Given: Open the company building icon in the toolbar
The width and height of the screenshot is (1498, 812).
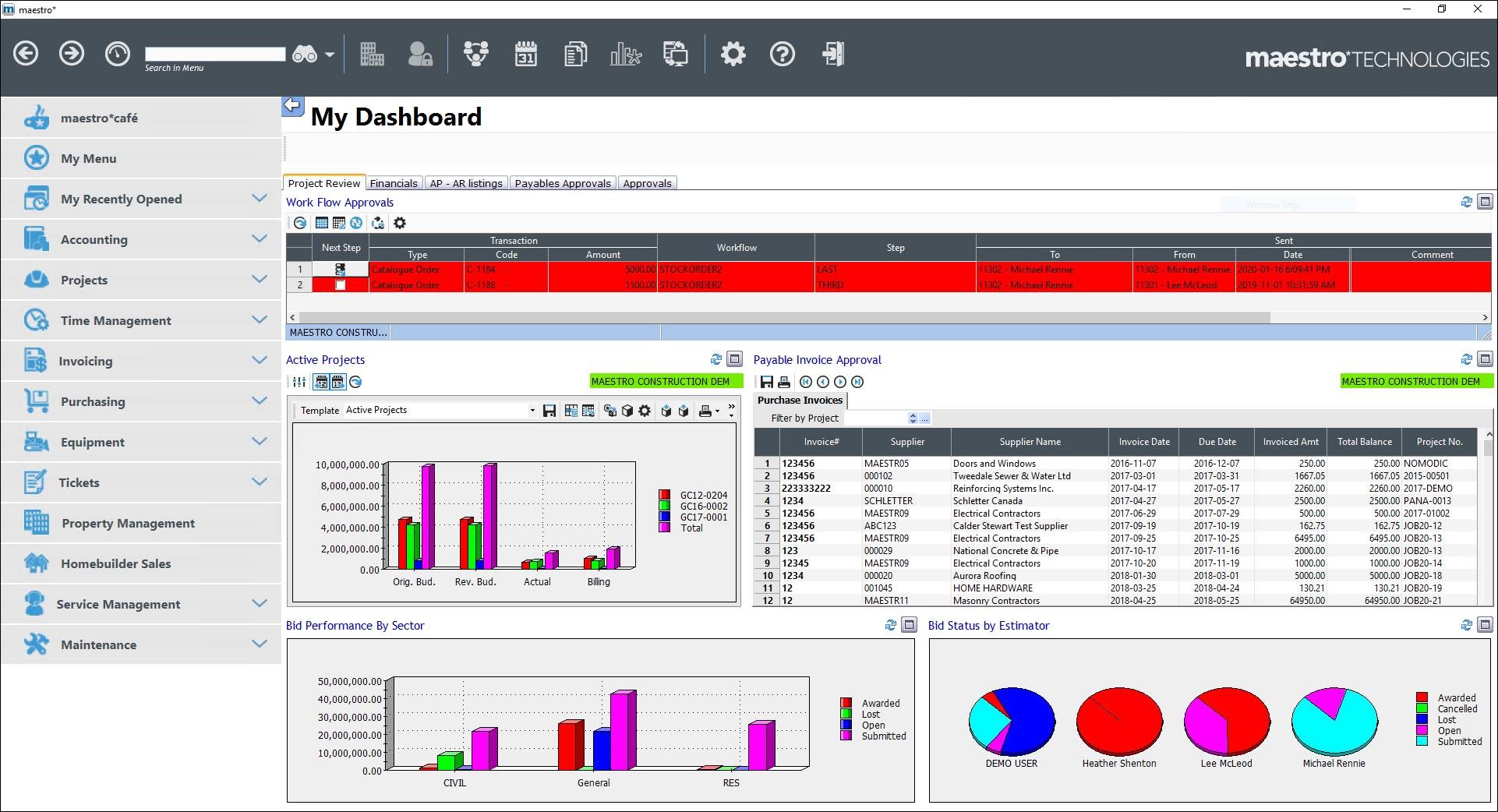Looking at the screenshot, I should click(x=372, y=54).
